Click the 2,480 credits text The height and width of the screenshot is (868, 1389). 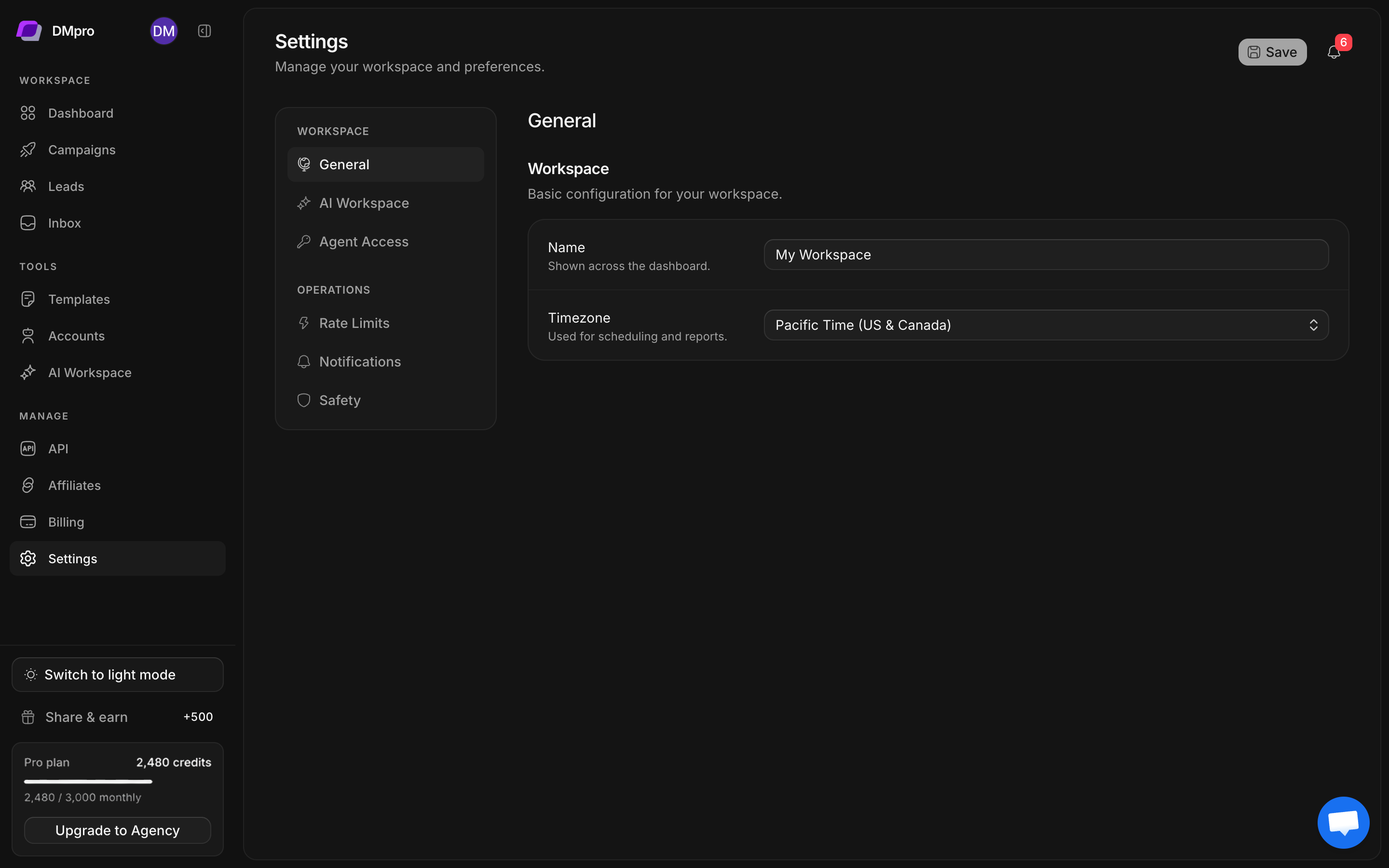coord(174,762)
